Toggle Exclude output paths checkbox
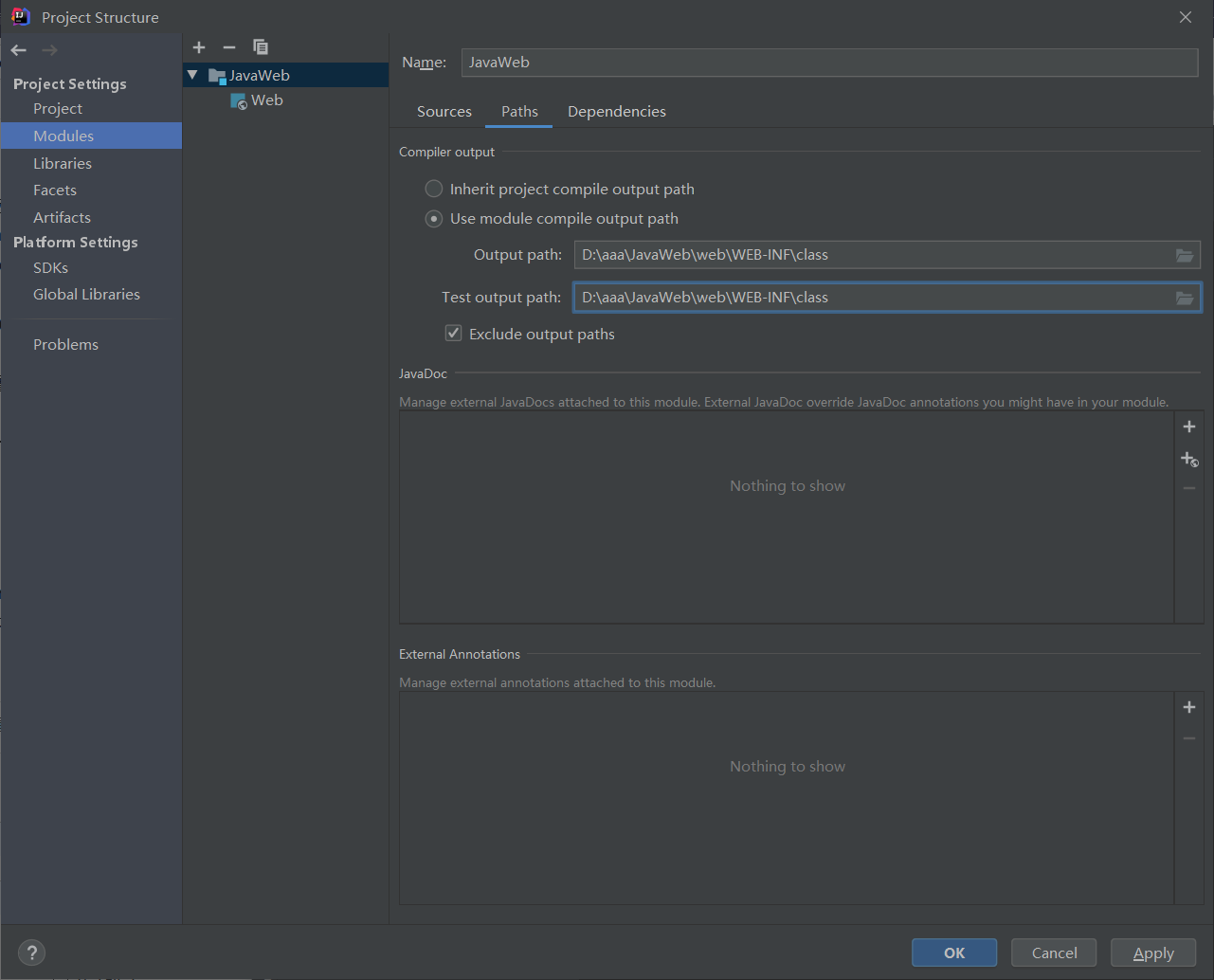Image resolution: width=1214 pixels, height=980 pixels. point(454,334)
